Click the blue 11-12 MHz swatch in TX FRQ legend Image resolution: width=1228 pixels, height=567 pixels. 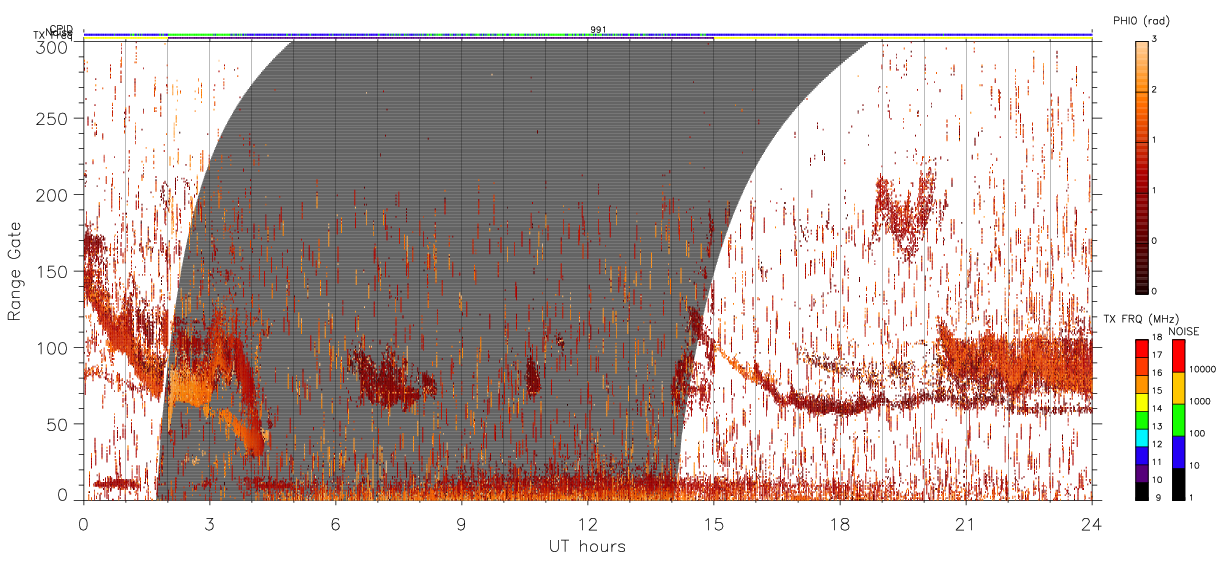coord(1142,455)
